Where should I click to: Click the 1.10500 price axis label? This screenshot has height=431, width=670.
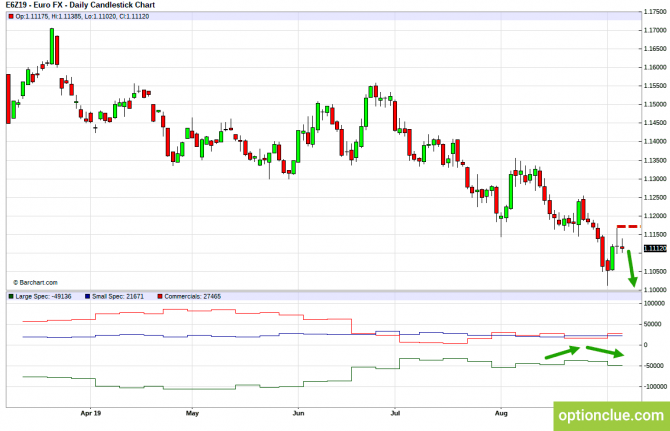tap(655, 272)
